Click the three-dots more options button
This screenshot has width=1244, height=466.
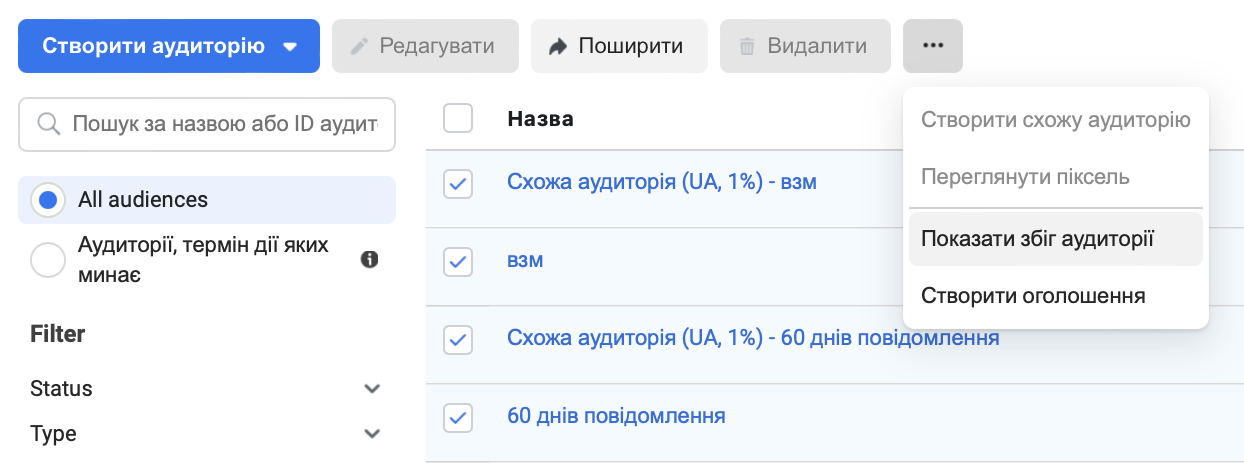point(932,46)
